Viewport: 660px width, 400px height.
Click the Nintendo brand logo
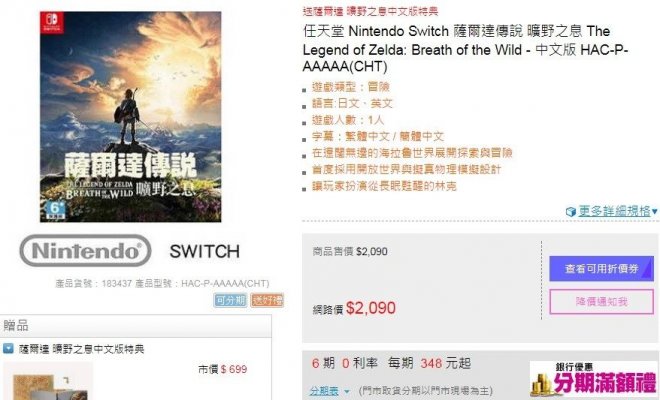(85, 251)
